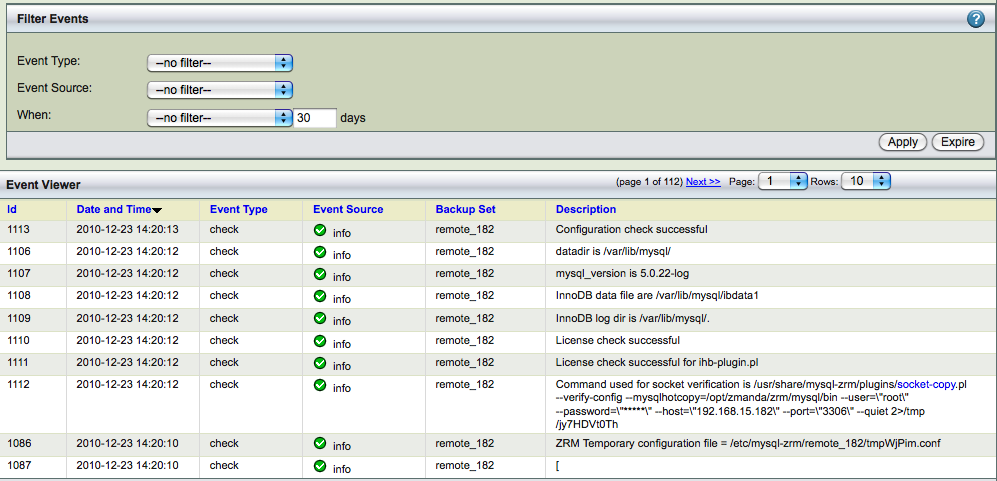Image resolution: width=997 pixels, height=481 pixels.
Task: Select event Id 1106 cell
Action: (18, 251)
